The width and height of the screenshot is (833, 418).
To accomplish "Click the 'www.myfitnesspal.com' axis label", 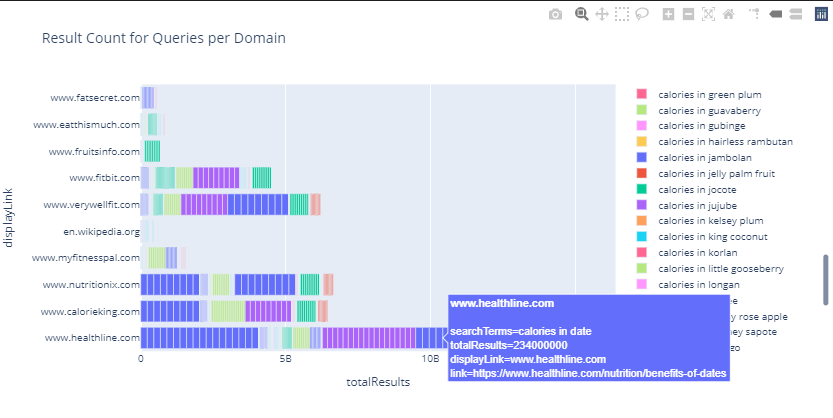I will pos(86,258).
